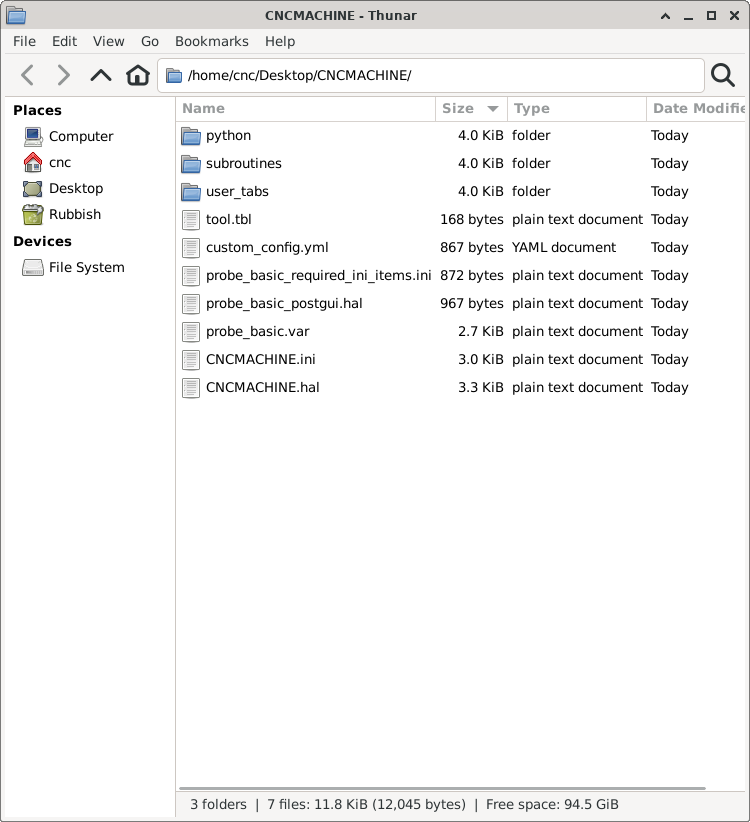
Task: Click the horizontal scrollbar at bottom
Action: (442, 788)
